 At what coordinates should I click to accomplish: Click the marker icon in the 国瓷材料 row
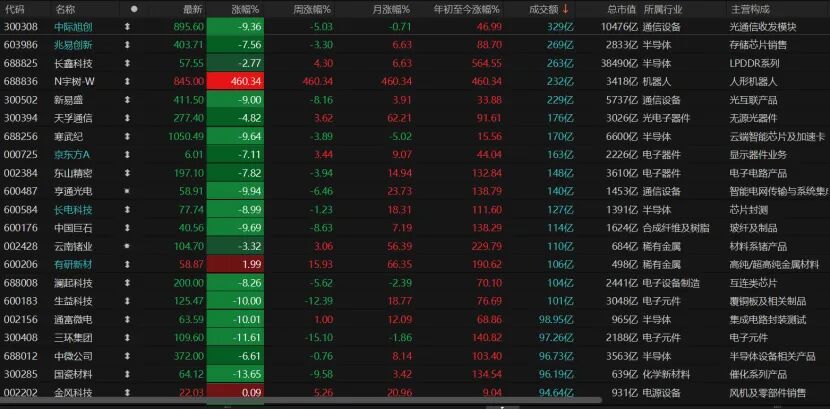coord(127,375)
